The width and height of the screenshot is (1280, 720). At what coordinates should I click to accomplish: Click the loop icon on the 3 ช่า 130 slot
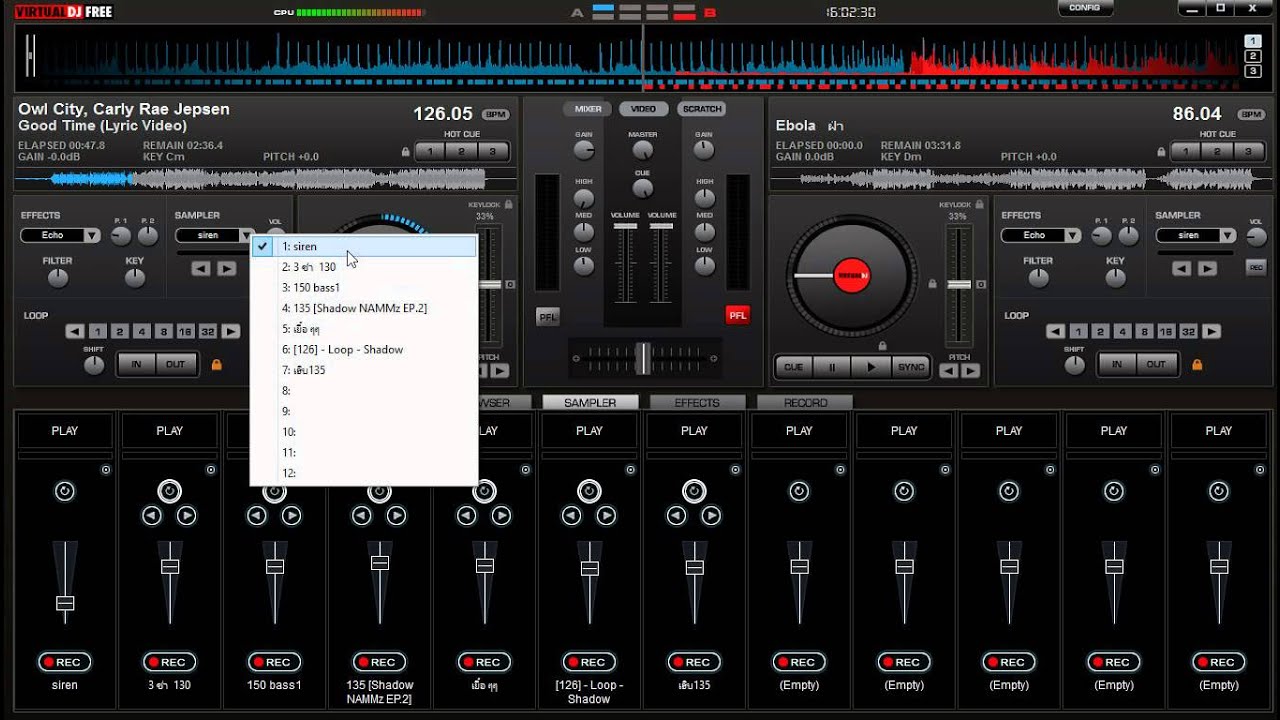(x=170, y=491)
